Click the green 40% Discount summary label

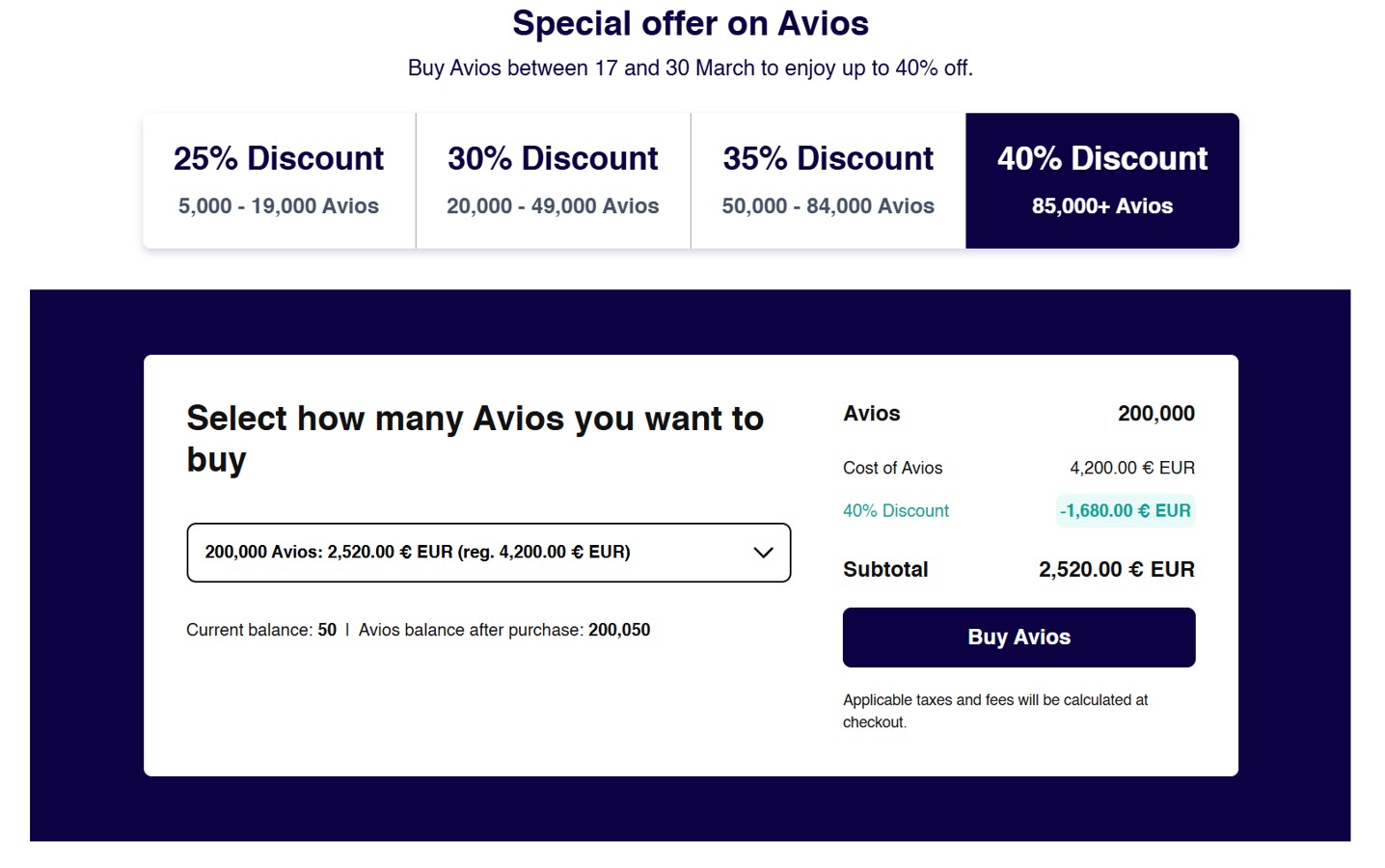pos(895,511)
